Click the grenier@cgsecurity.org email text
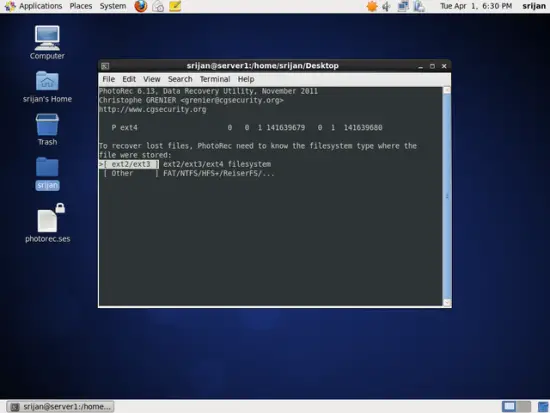Screen dimensions: 550x413 point(232,100)
